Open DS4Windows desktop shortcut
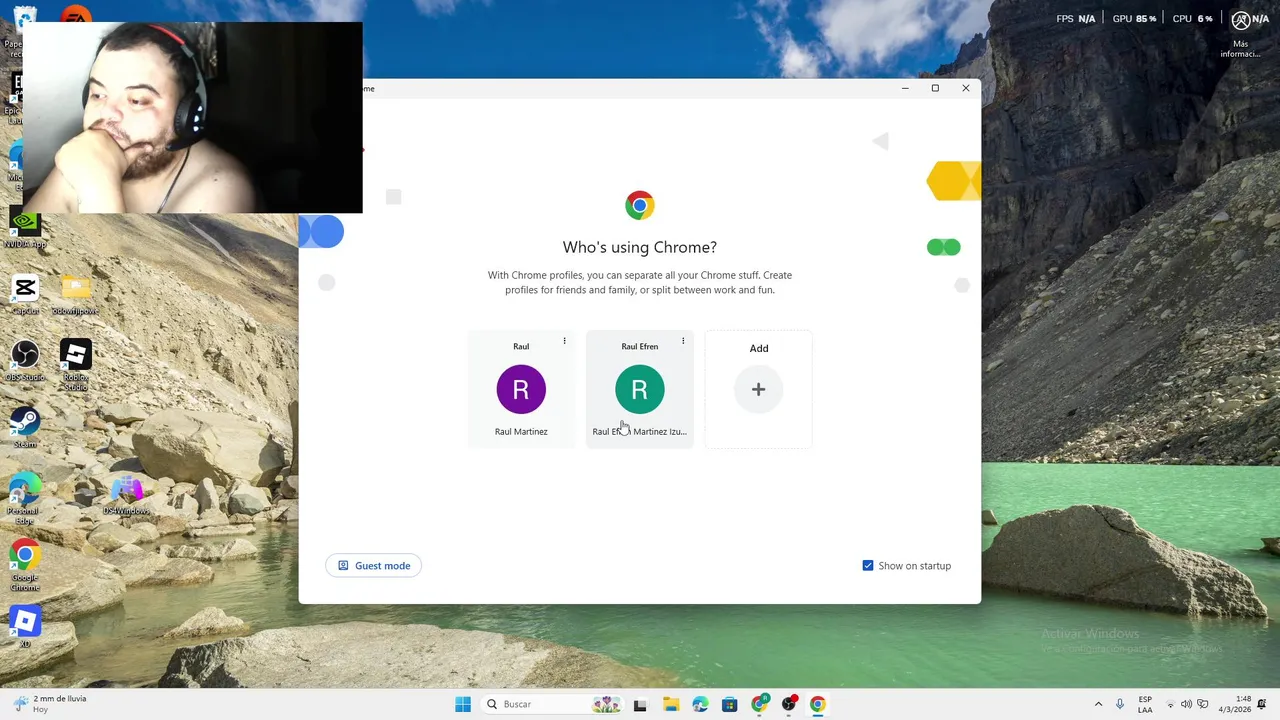The image size is (1280, 720). 126,496
